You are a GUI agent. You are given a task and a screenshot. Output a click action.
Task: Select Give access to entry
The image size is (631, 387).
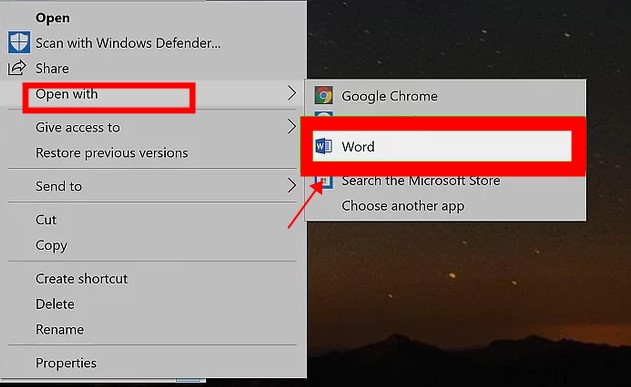tap(78, 128)
